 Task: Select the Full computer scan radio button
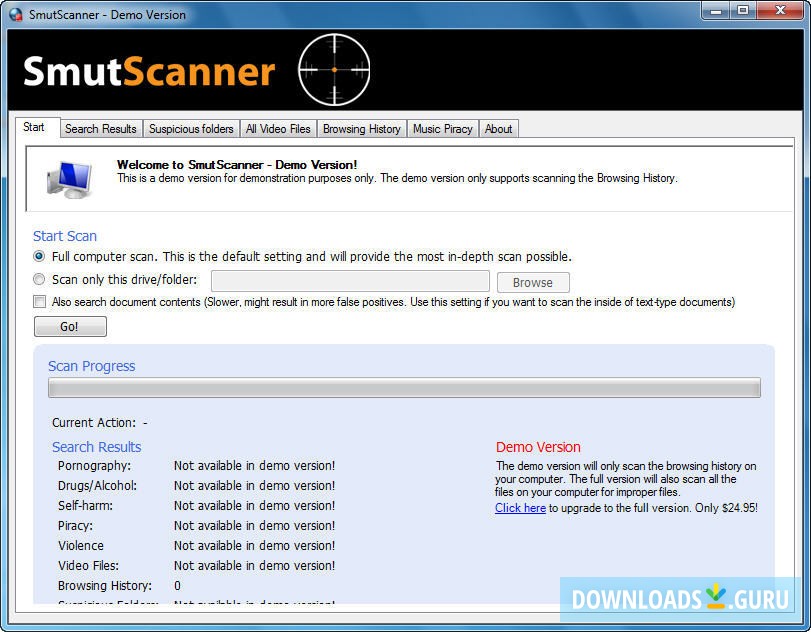pos(39,257)
